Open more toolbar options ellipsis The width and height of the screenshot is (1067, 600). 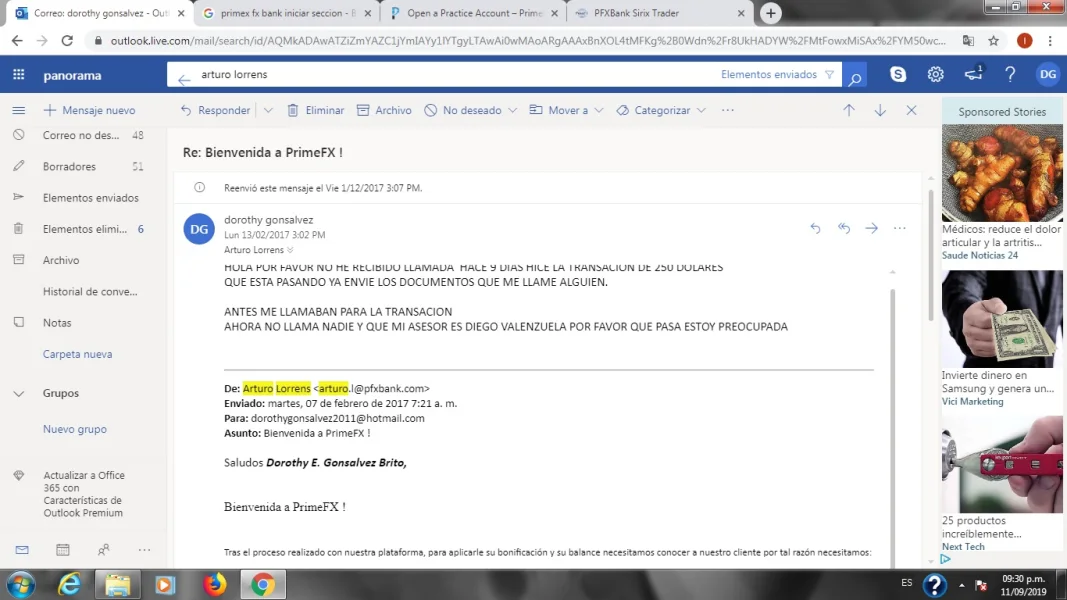coord(727,110)
